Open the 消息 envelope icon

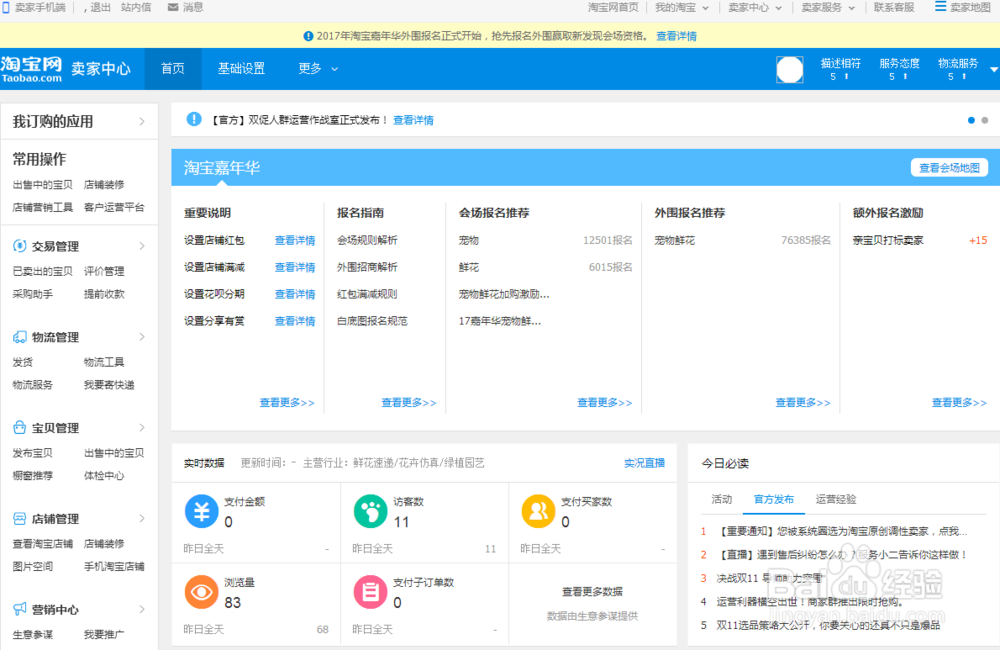coord(173,8)
